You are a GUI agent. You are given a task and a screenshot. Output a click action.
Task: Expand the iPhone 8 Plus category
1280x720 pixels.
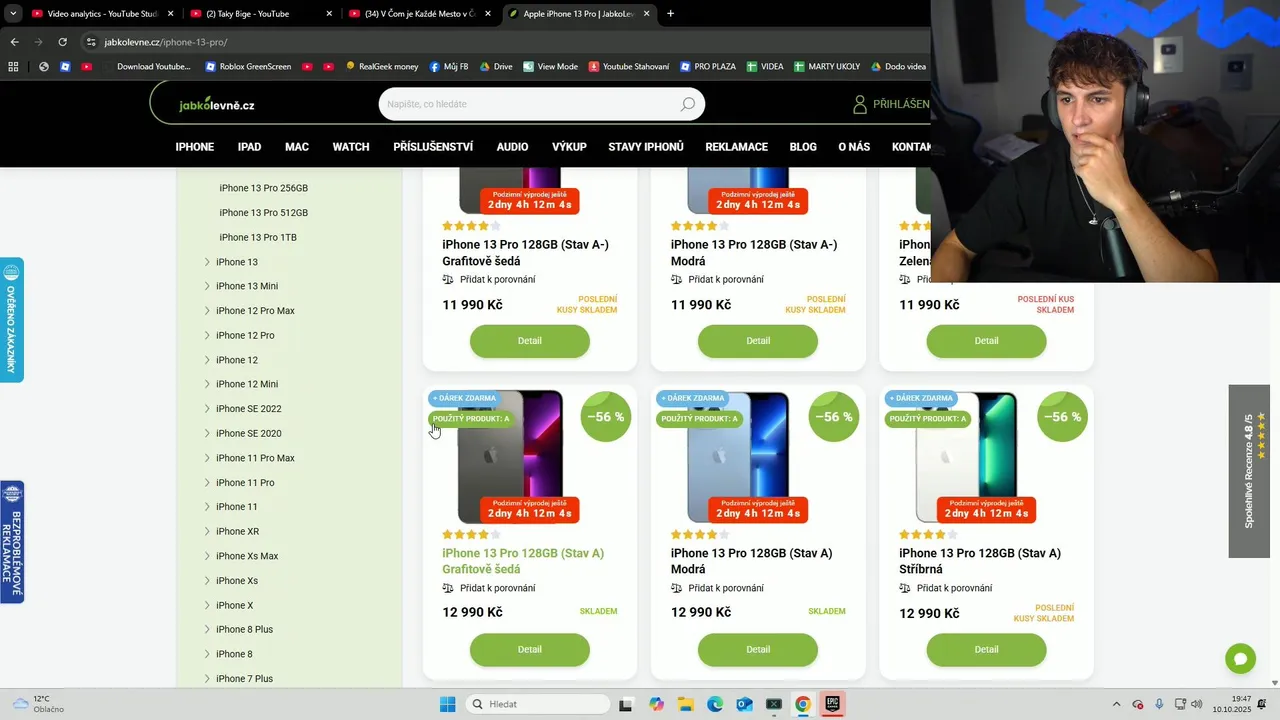point(207,629)
